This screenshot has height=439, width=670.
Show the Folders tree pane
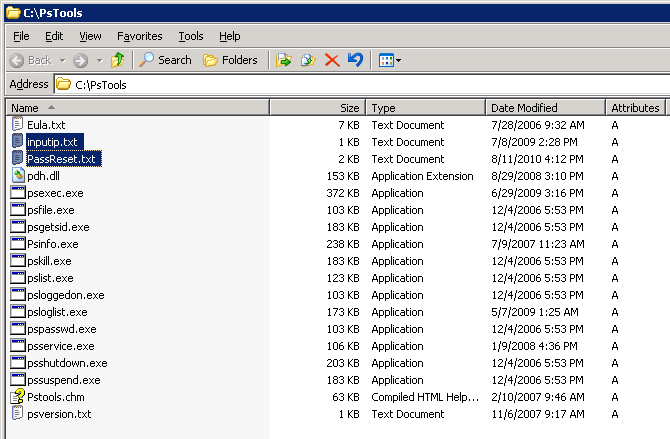pos(230,60)
